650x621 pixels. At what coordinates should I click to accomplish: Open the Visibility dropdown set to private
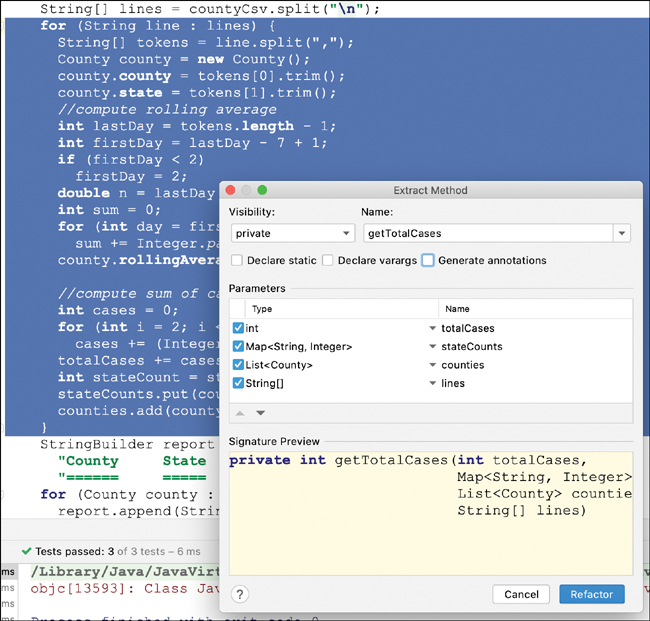pos(292,233)
